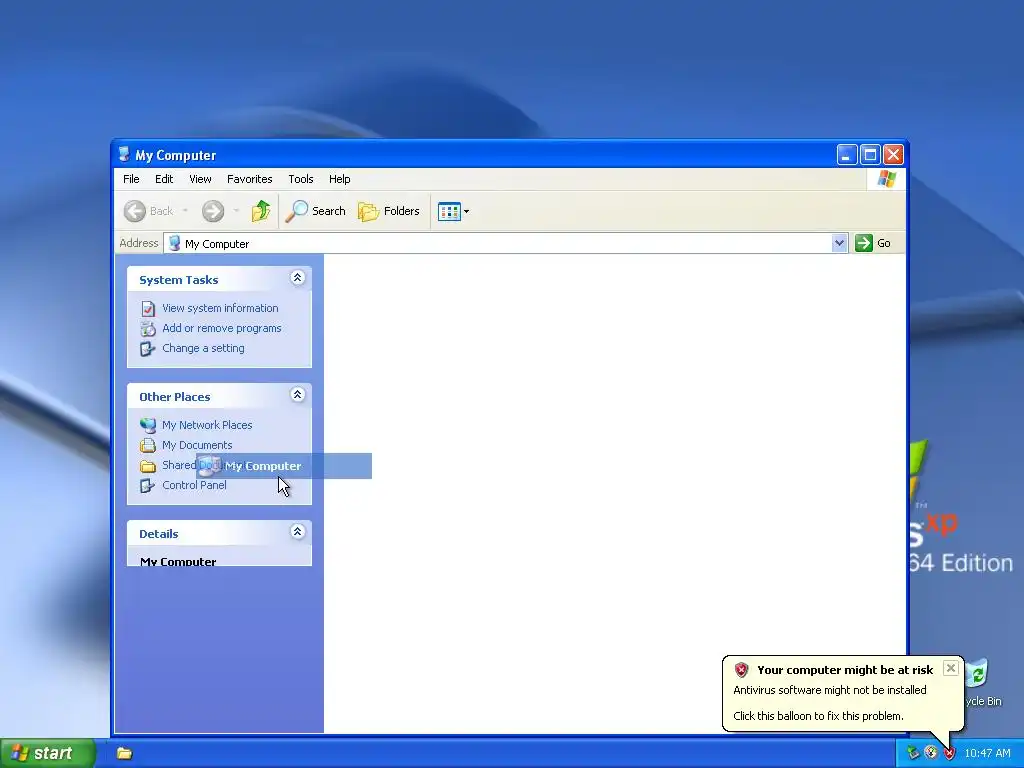Close the security warning balloon
Viewport: 1024px width, 768px height.
(x=951, y=668)
